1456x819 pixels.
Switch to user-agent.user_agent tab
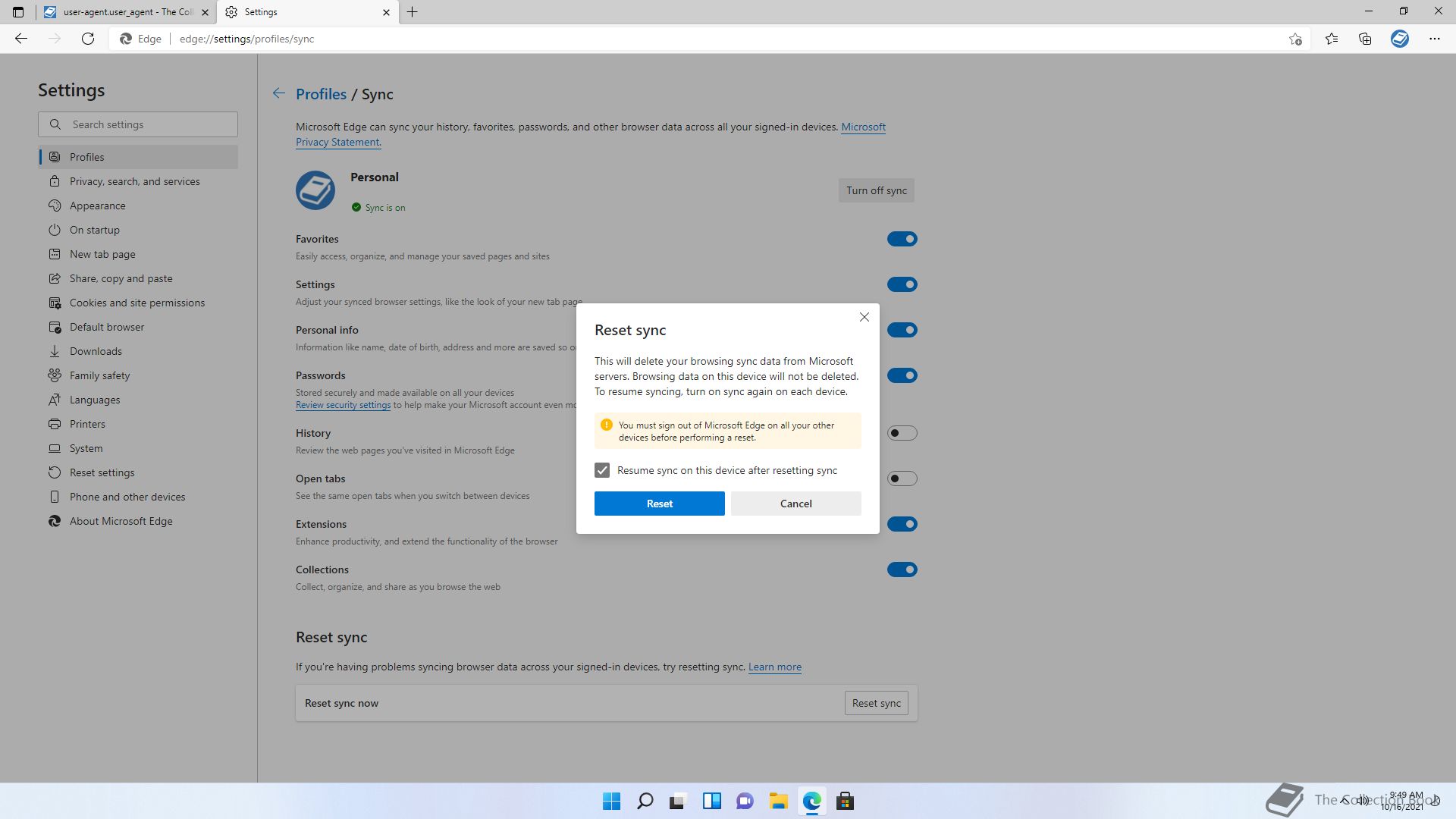[x=126, y=12]
